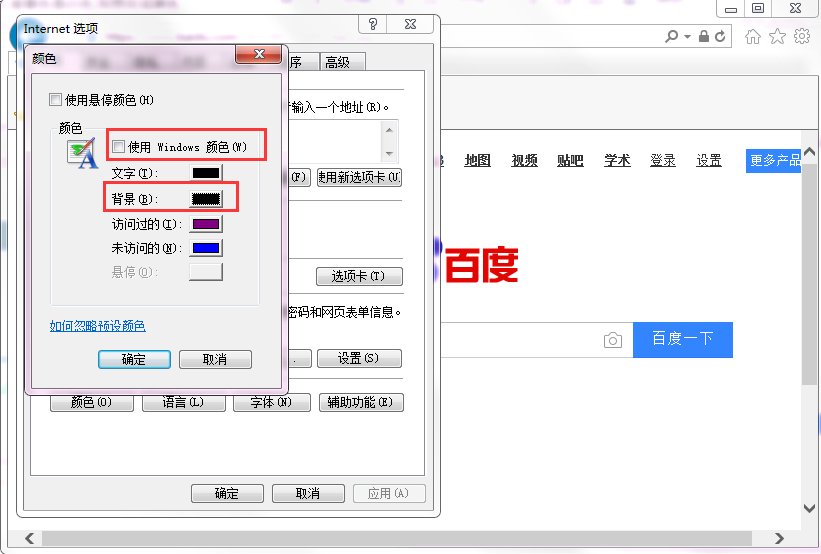Enable 使用悬停颜色 checkbox
The height and width of the screenshot is (554, 821).
(x=55, y=99)
